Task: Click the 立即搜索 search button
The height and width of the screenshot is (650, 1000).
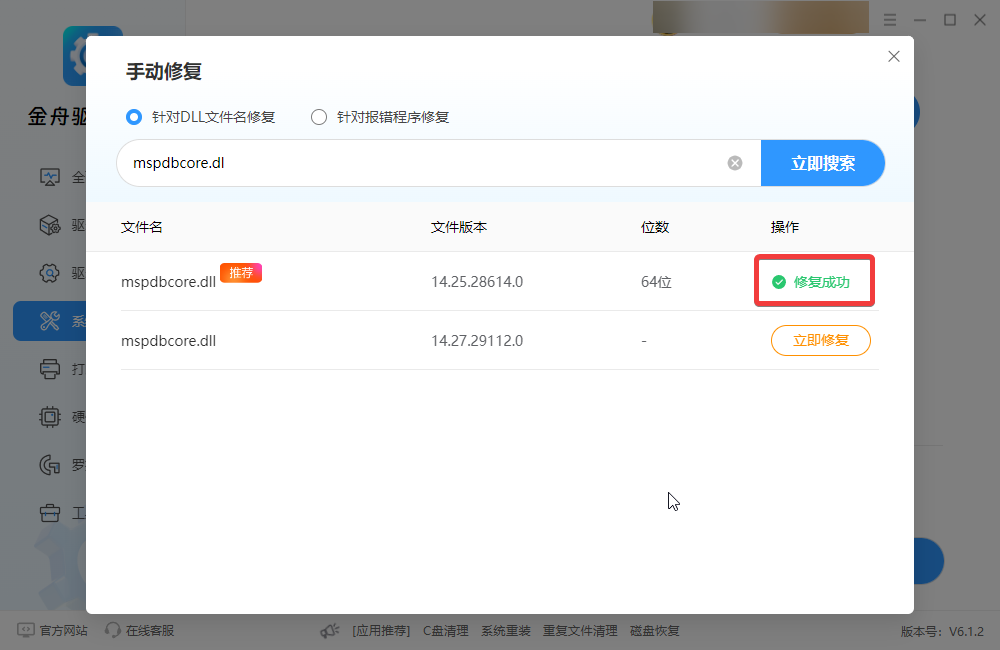Action: click(x=823, y=163)
